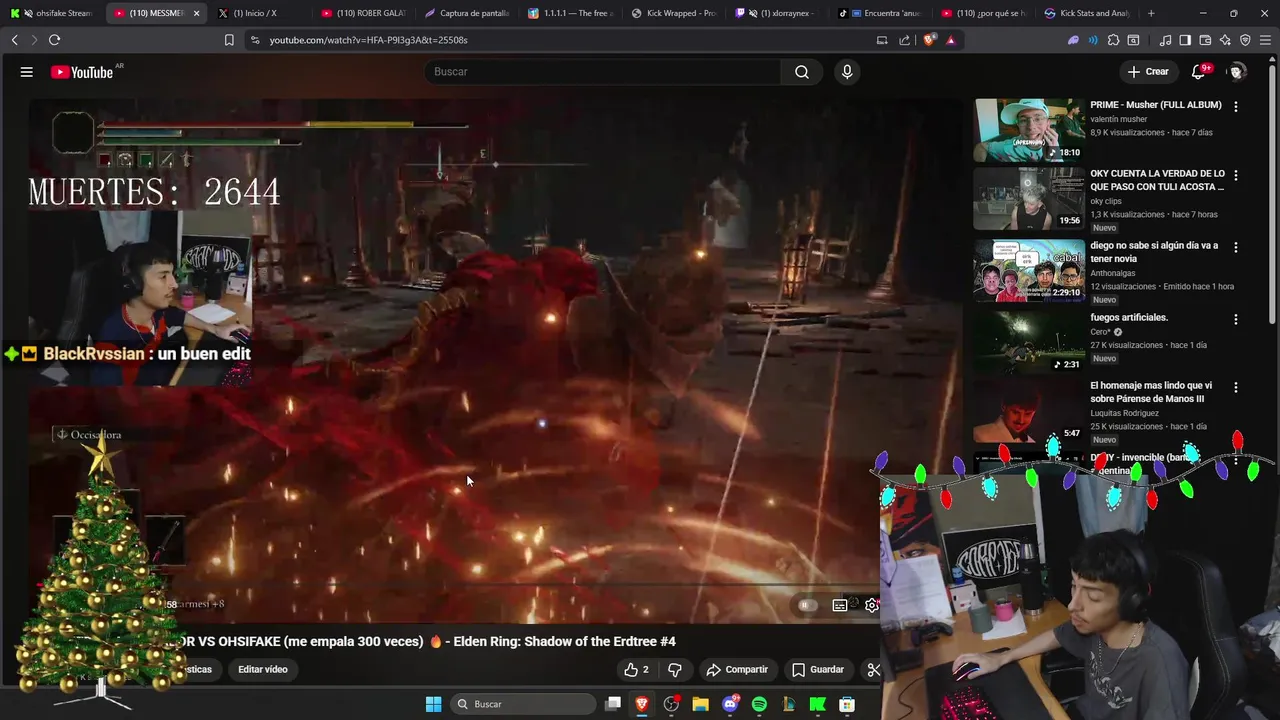Screen dimensions: 1280x720
Task: Open the account avatar menu
Action: pos(1237,72)
